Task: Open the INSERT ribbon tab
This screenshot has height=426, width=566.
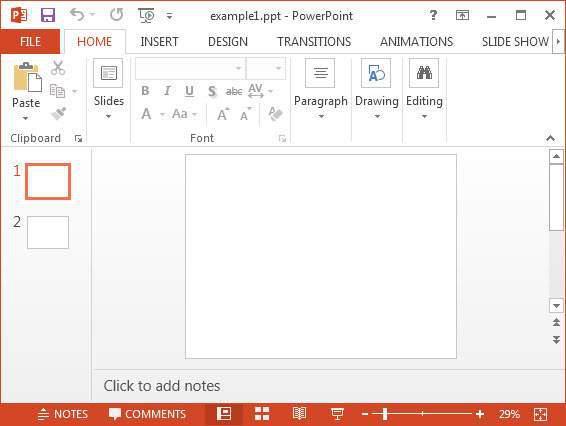Action: pyautogui.click(x=159, y=42)
